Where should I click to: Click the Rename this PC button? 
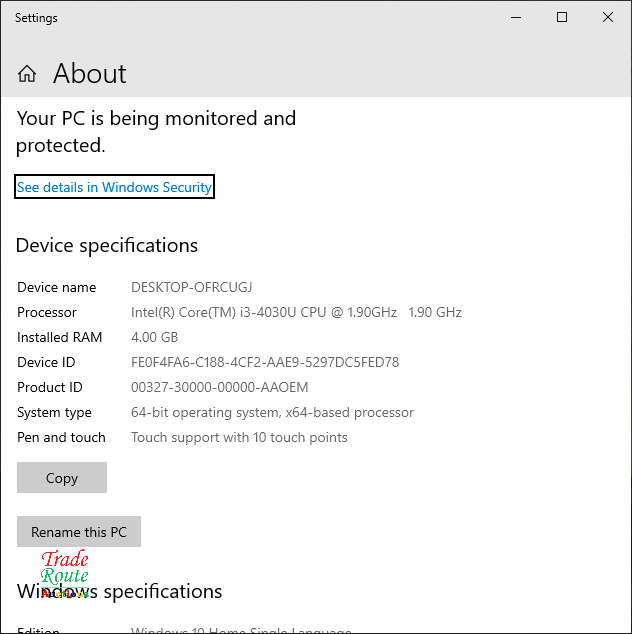(79, 532)
